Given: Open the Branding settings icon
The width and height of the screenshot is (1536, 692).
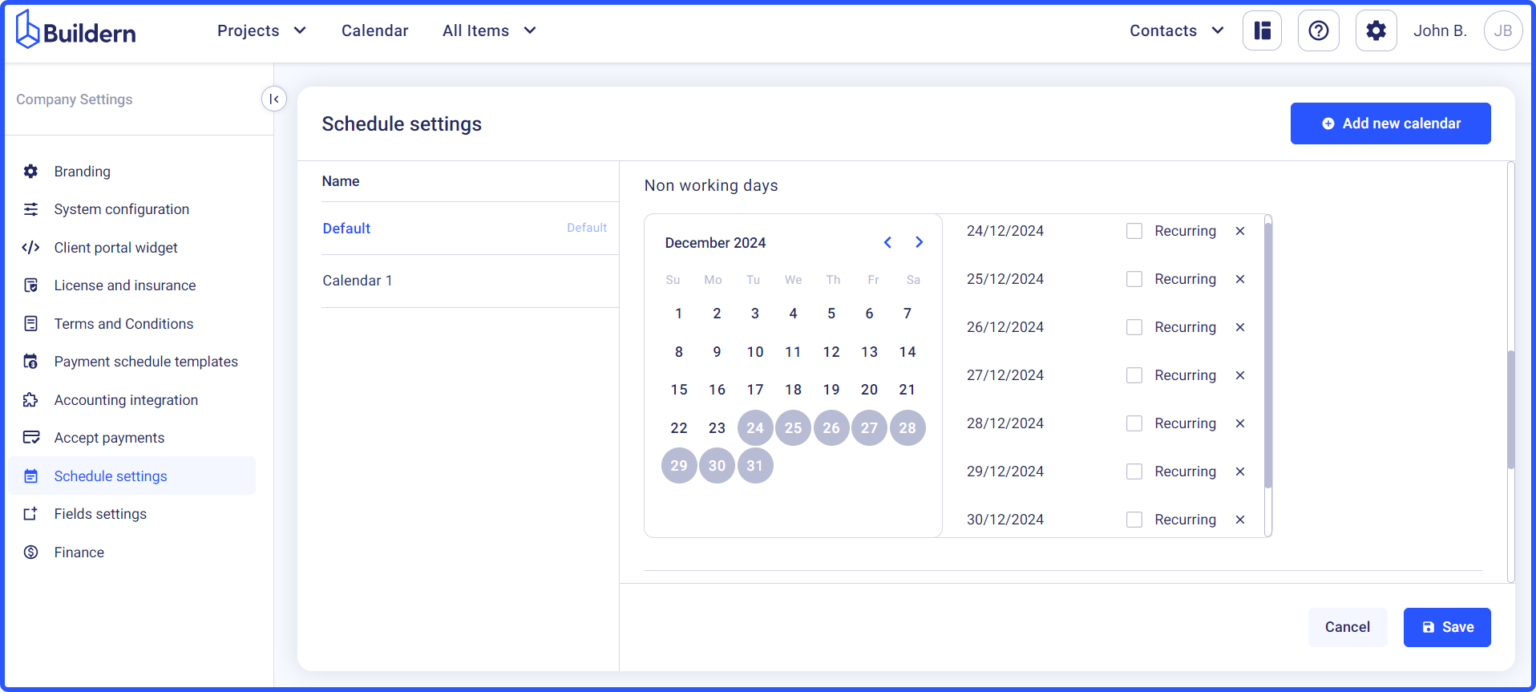Looking at the screenshot, I should point(33,171).
